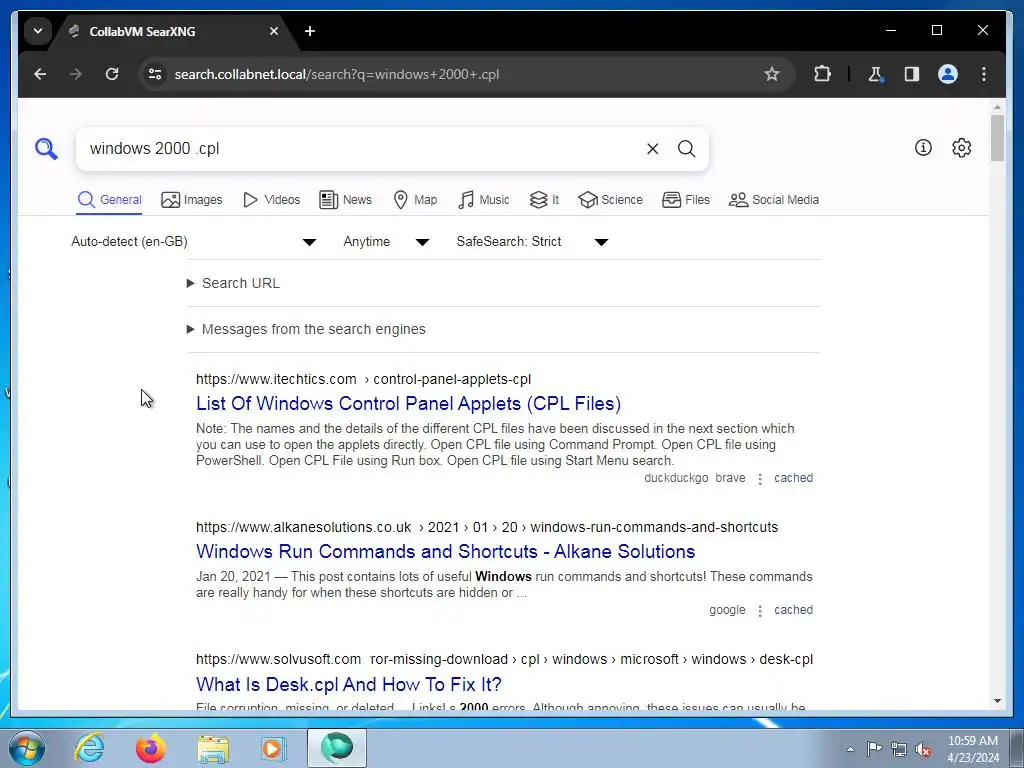
Task: Open the about info icon
Action: click(923, 148)
